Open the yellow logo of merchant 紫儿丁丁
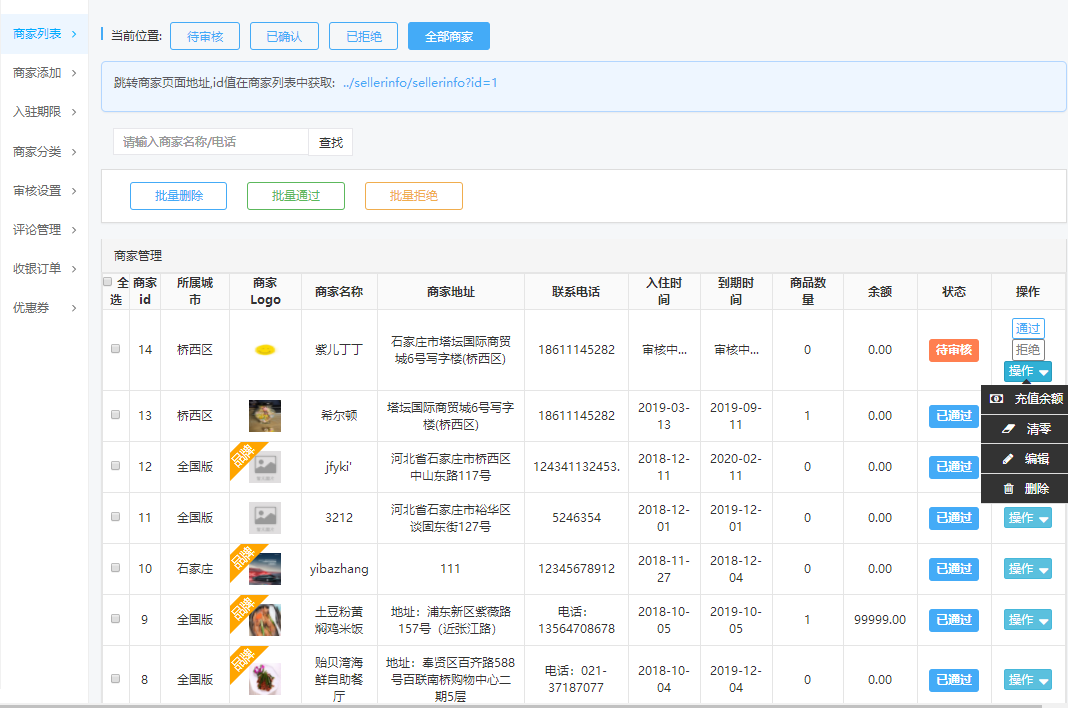 point(265,350)
